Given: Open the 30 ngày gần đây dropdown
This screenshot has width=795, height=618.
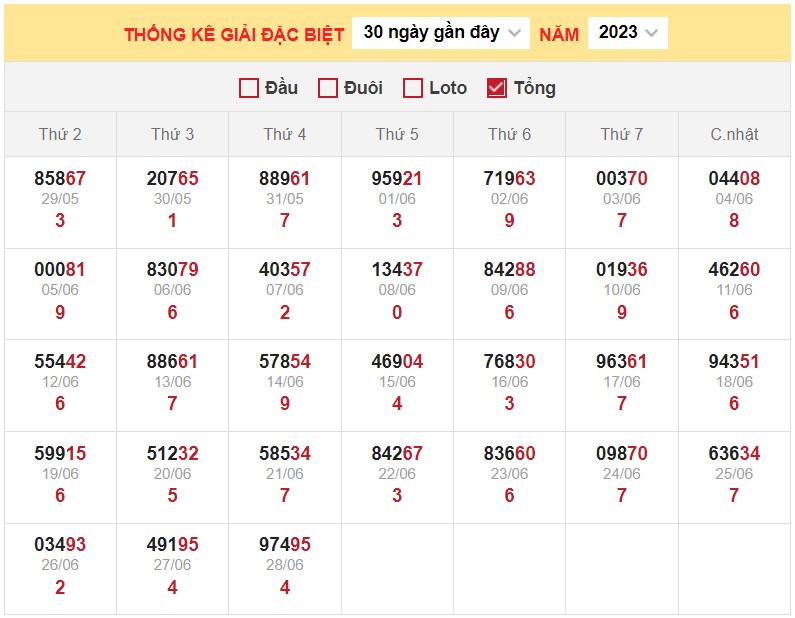Looking at the screenshot, I should (x=441, y=33).
